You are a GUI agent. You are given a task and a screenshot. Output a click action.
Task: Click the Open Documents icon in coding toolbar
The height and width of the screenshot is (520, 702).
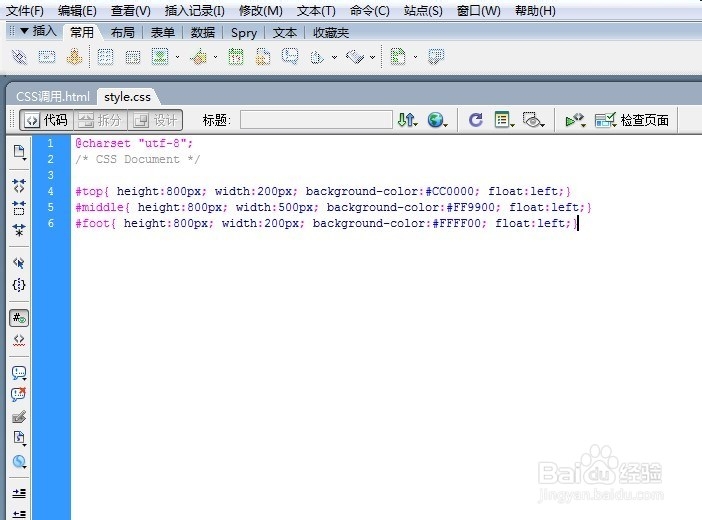pos(19,152)
